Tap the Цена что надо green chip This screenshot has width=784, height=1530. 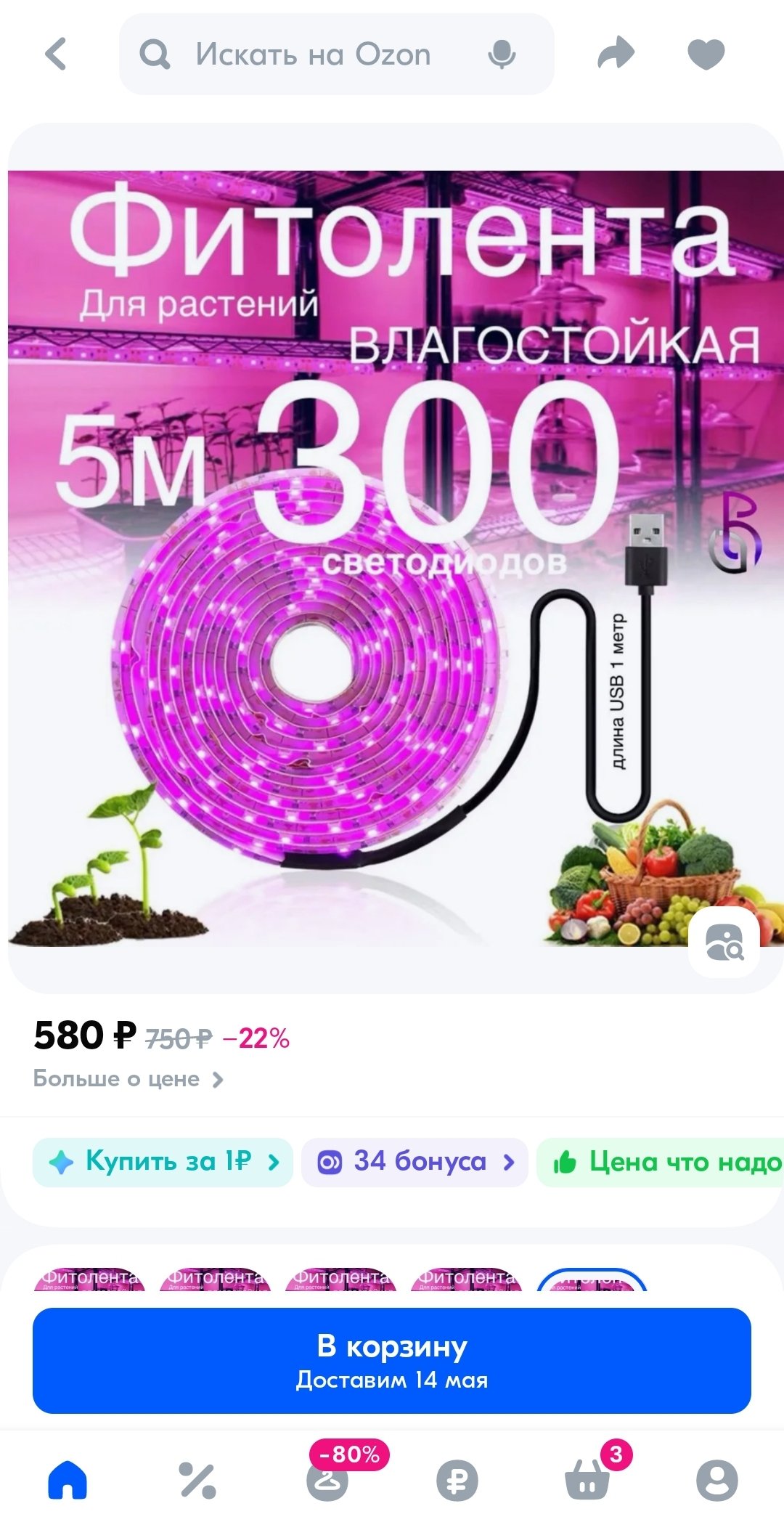point(661,1162)
